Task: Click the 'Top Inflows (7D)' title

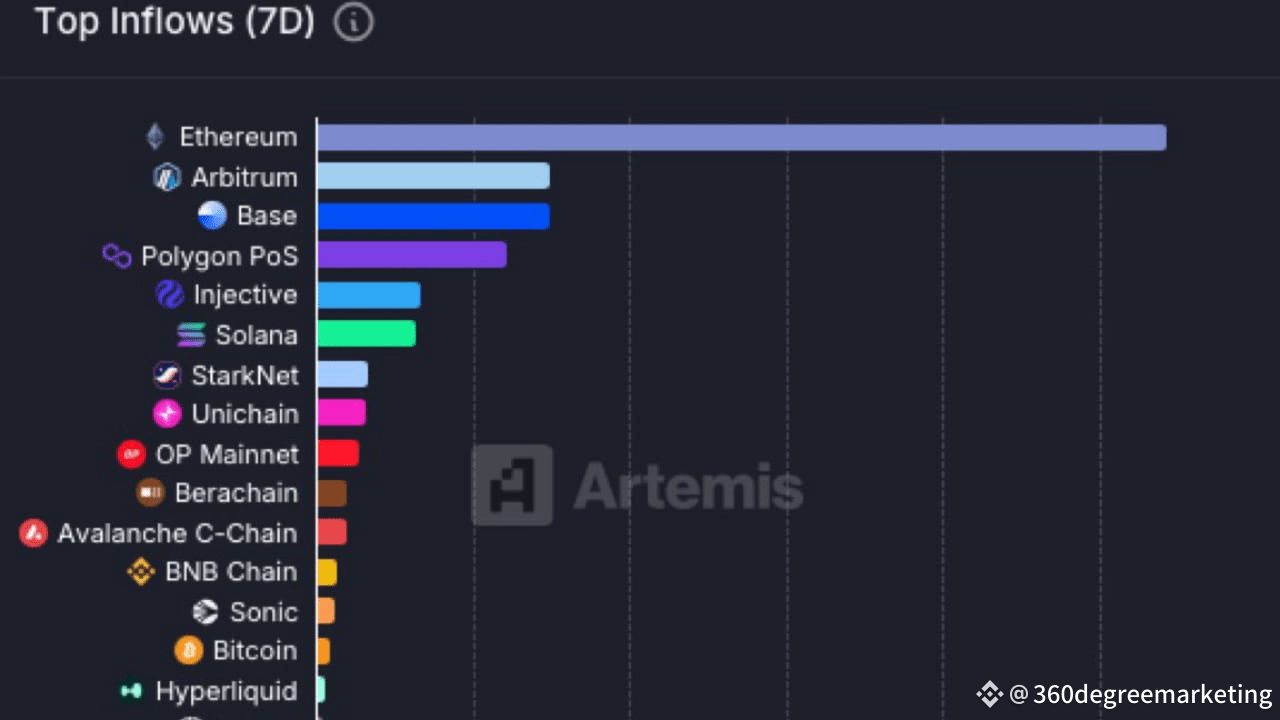Action: [x=175, y=21]
